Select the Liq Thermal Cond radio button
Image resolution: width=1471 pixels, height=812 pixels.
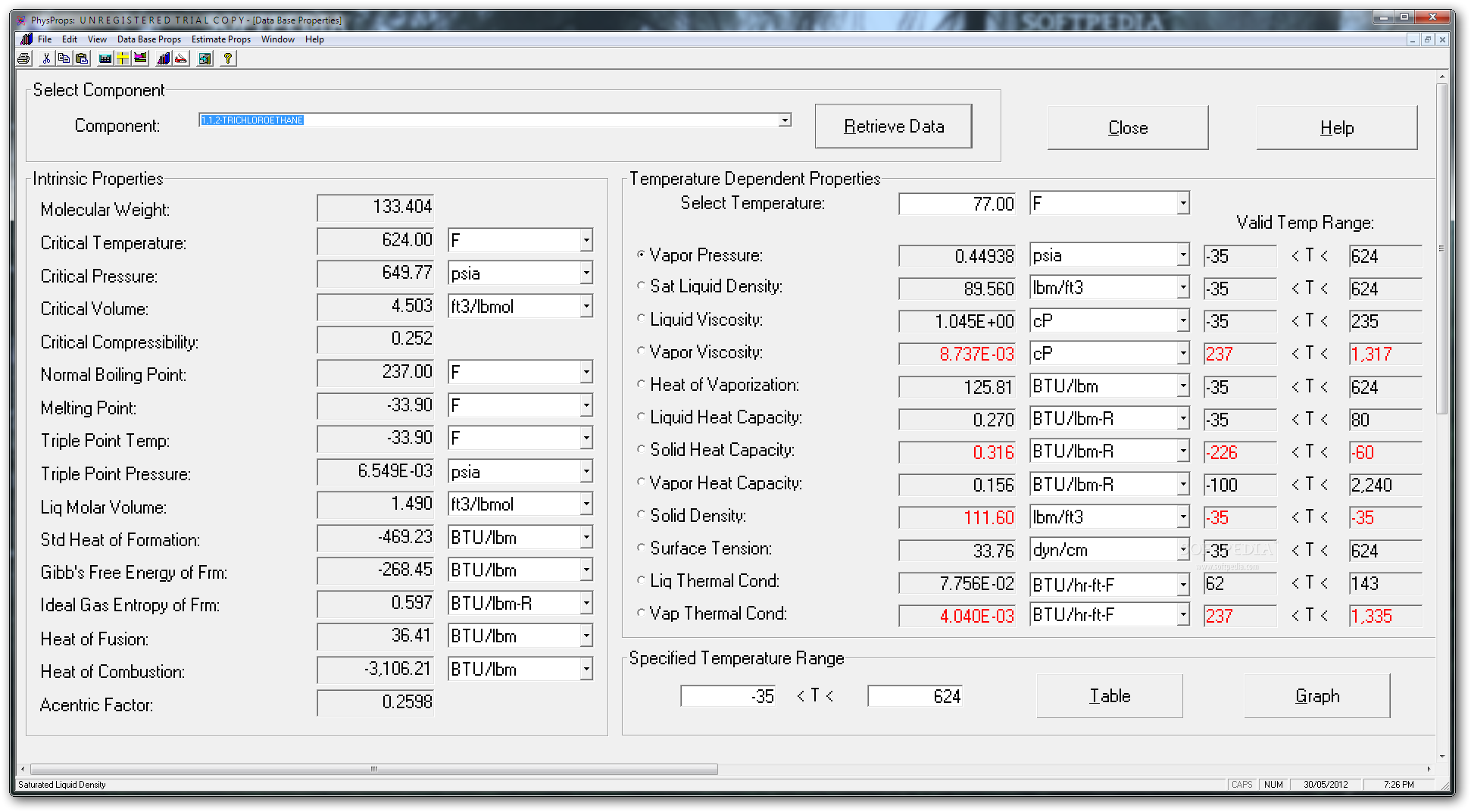[x=641, y=580]
